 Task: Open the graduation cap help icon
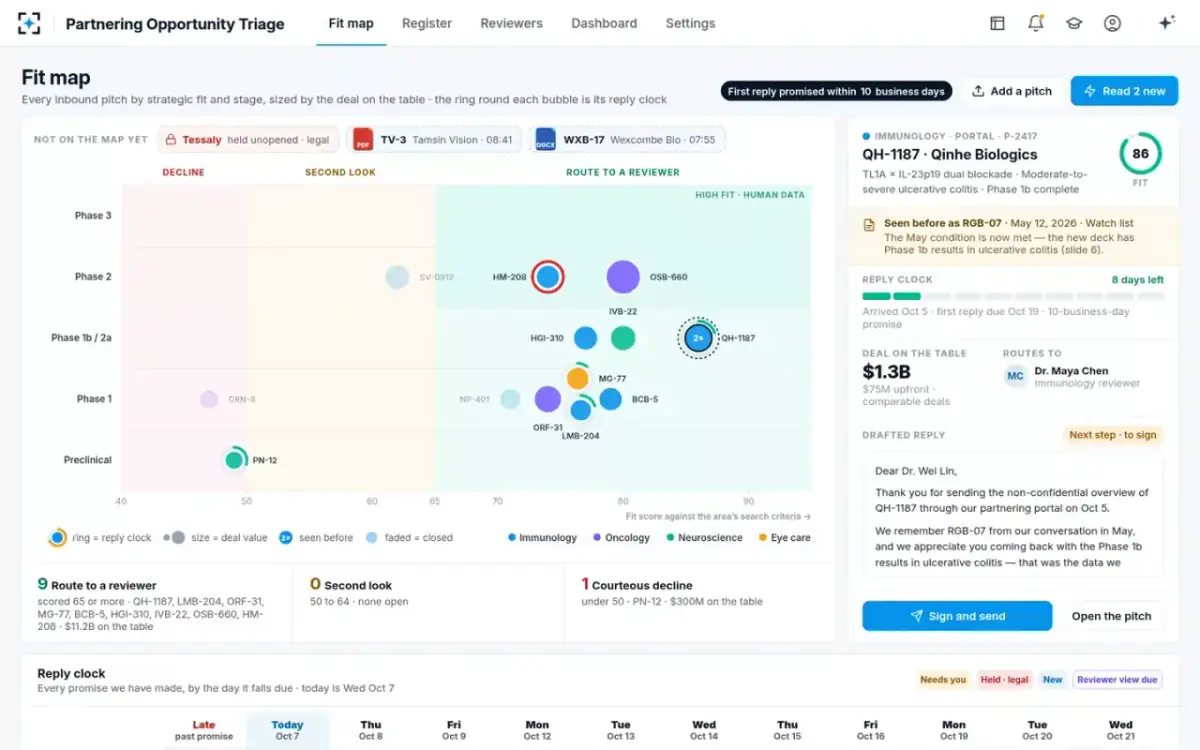[1074, 23]
